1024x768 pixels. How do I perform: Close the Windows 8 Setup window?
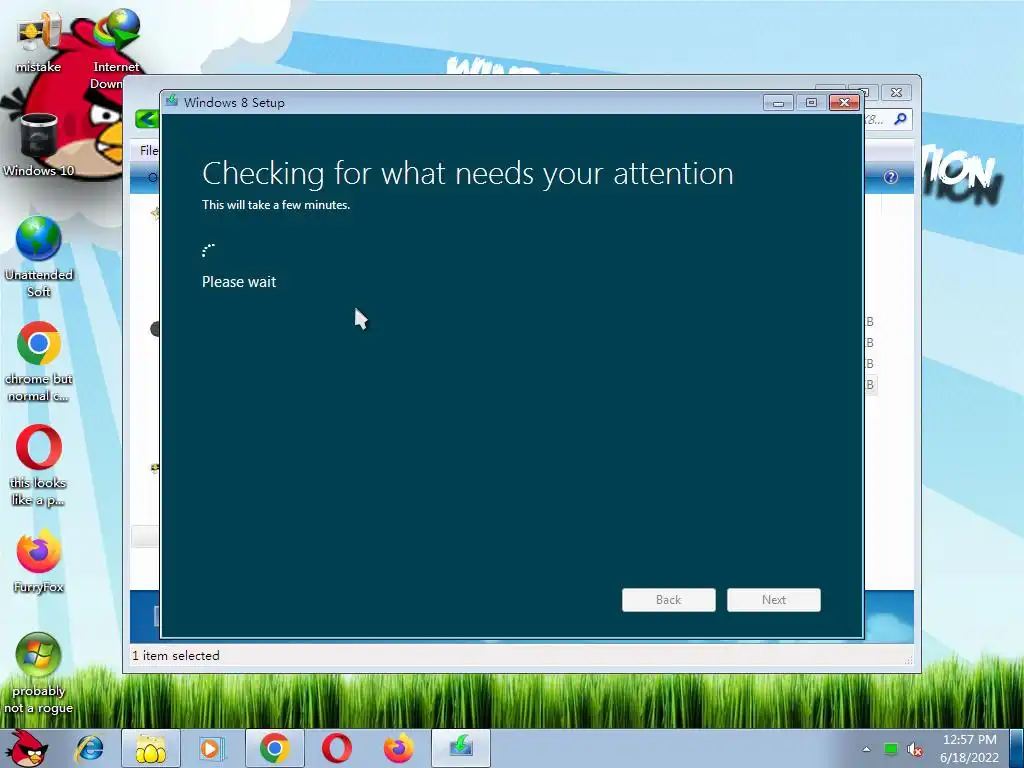click(844, 103)
